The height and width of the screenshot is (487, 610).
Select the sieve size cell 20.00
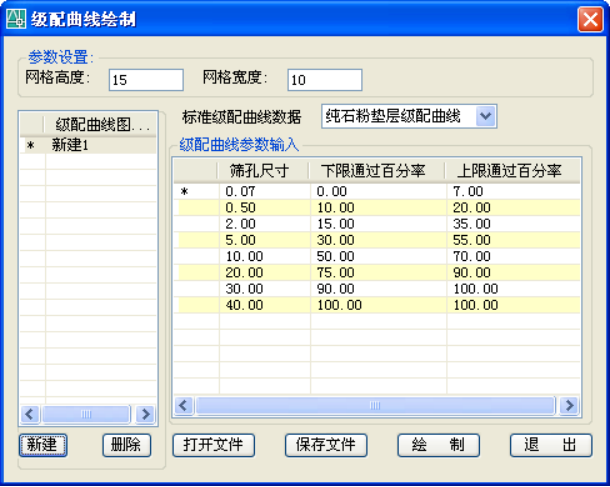coord(265,273)
